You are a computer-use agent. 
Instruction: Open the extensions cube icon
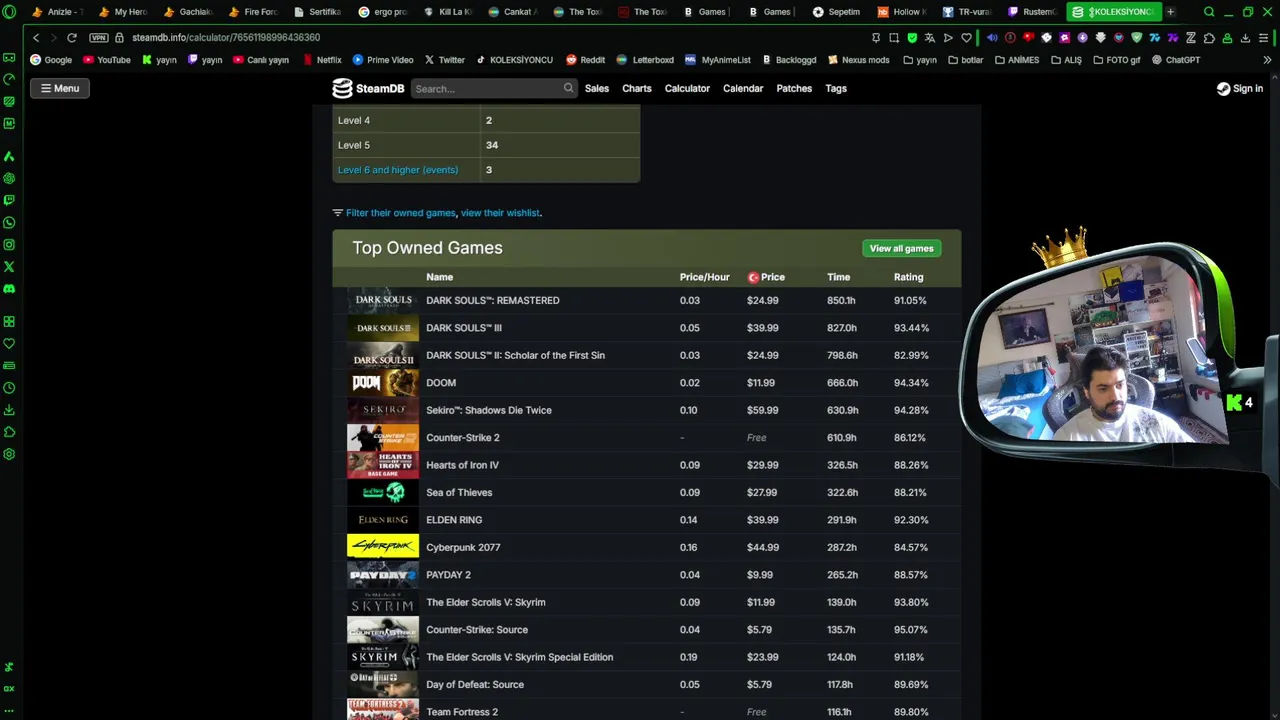click(x=1209, y=38)
